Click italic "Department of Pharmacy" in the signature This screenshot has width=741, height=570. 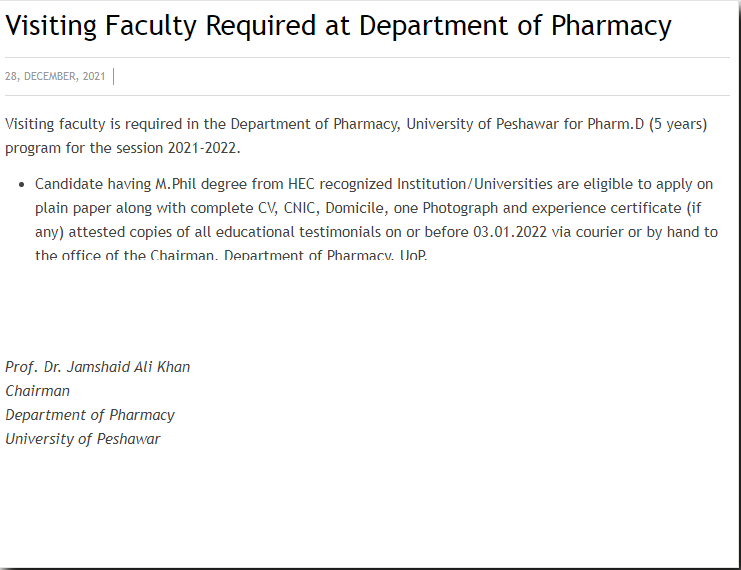click(x=90, y=415)
